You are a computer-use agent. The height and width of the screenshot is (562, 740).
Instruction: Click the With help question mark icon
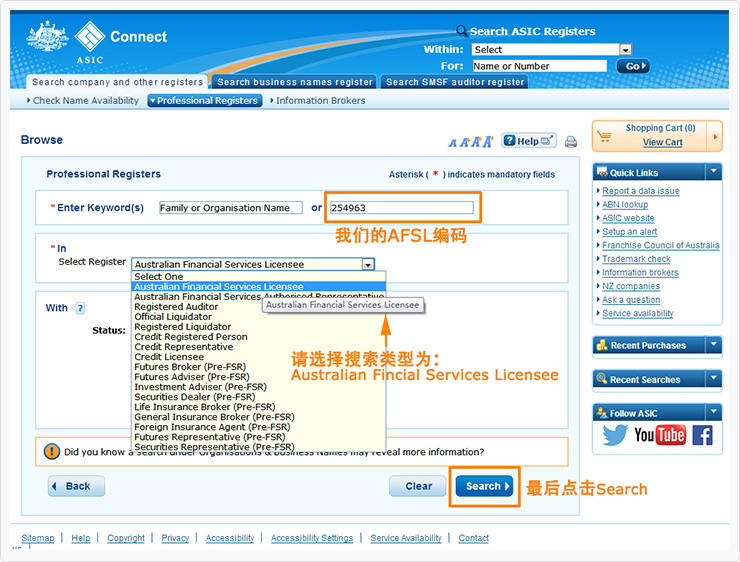click(79, 308)
